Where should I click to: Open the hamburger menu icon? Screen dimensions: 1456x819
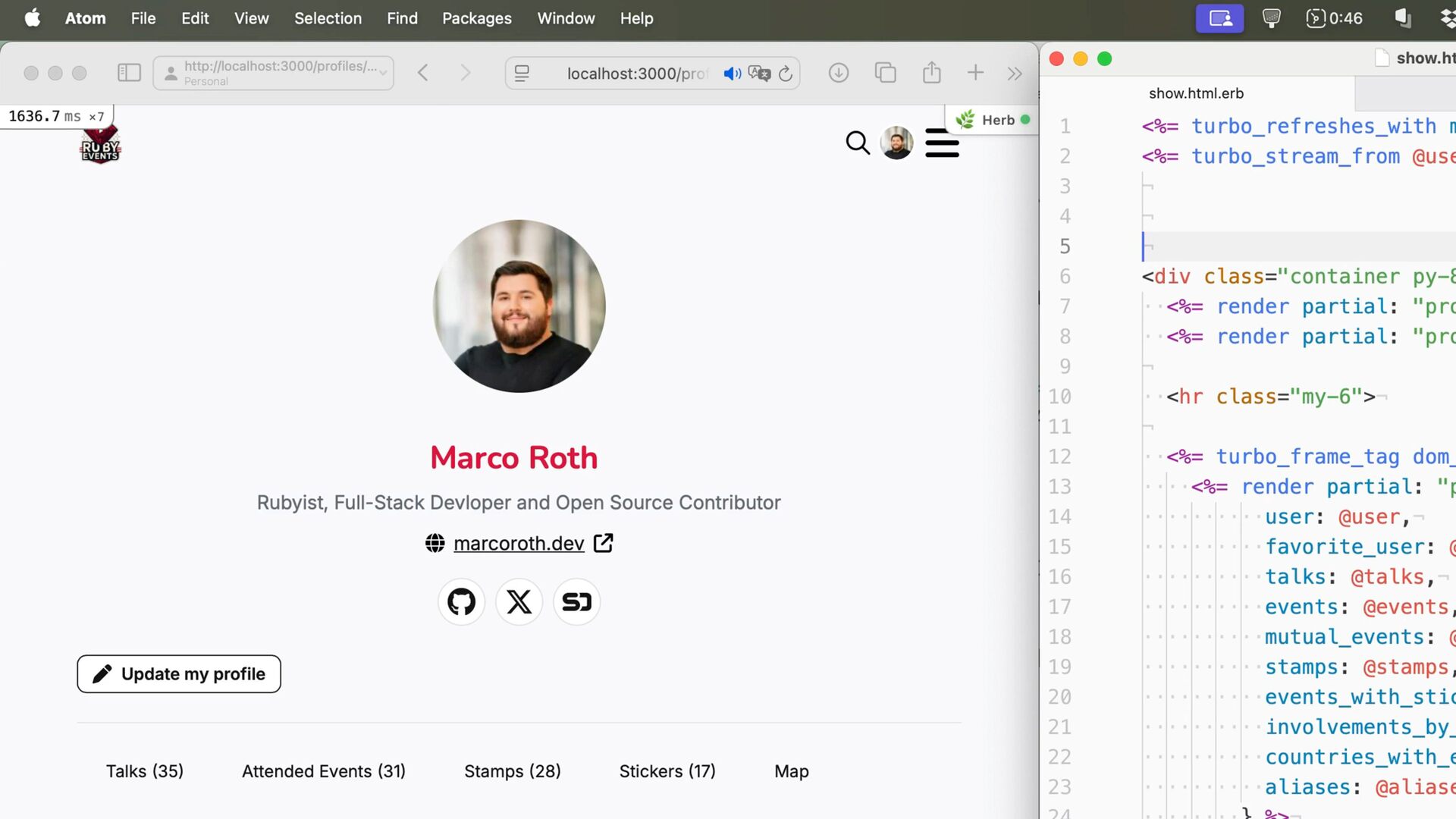pos(942,143)
